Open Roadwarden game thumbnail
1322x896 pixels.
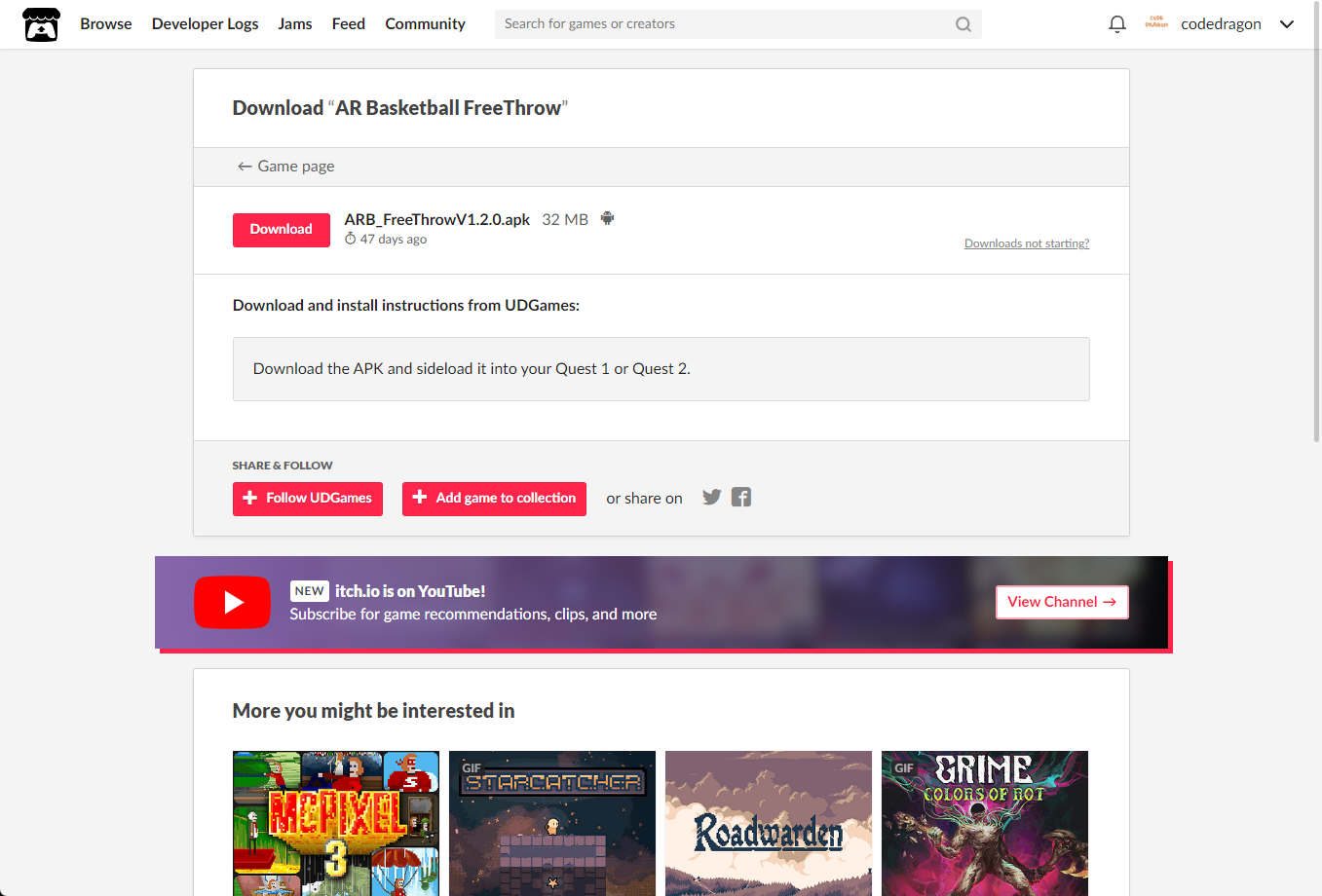tap(769, 823)
